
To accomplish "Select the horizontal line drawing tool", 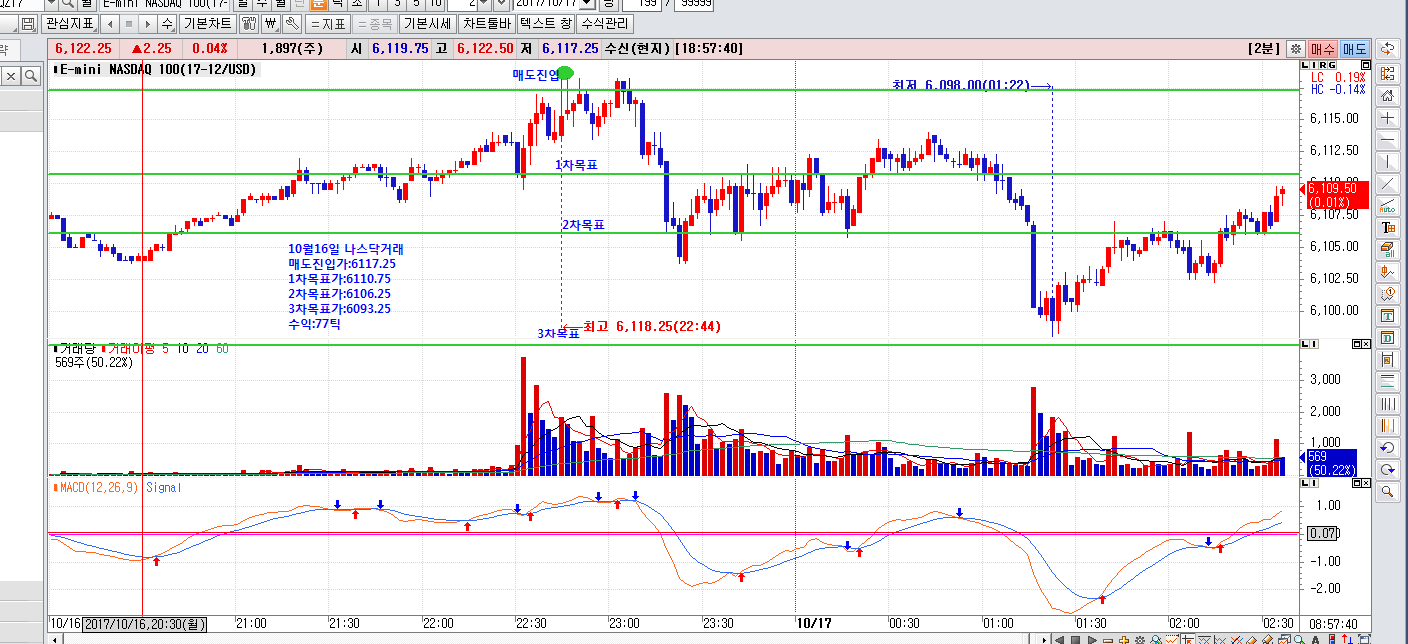I will tap(1387, 140).
